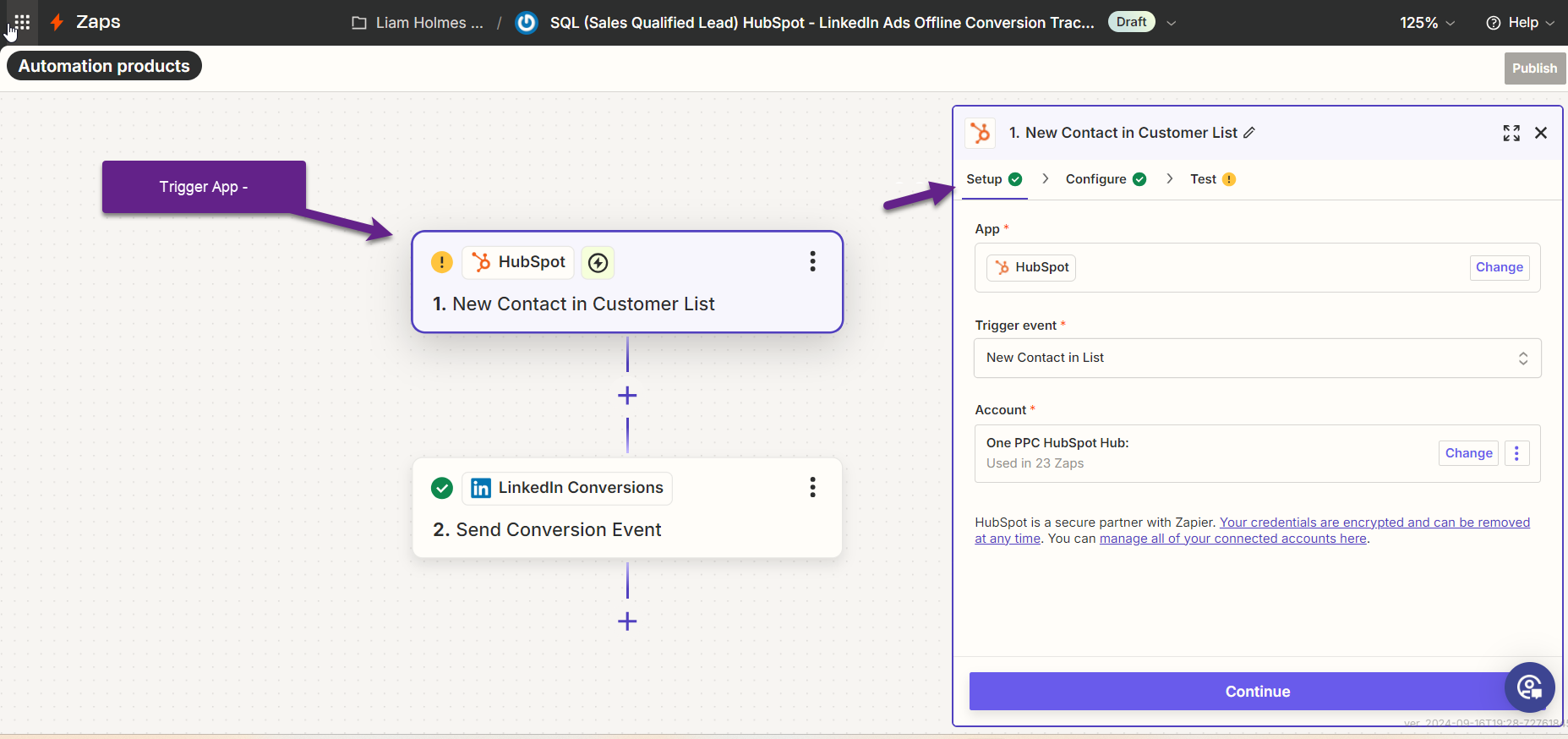Open the support chat bubble
1568x739 pixels.
click(x=1530, y=687)
